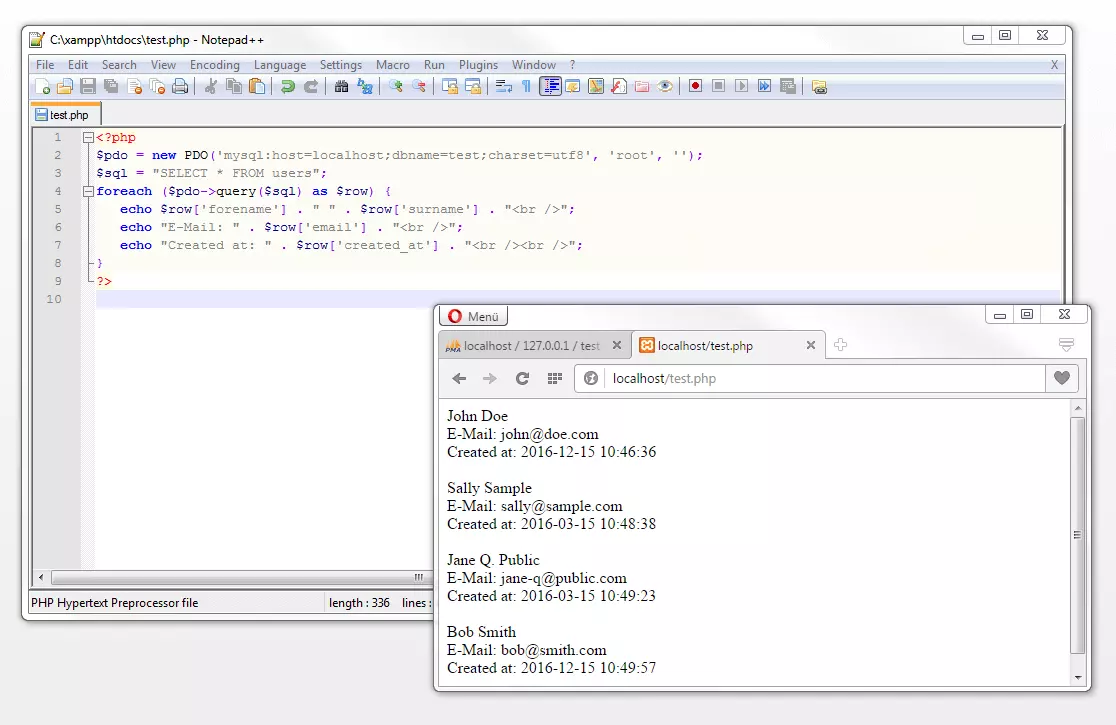This screenshot has width=1116, height=725.
Task: Open the Find dialog via binoculars icon
Action: [x=342, y=86]
